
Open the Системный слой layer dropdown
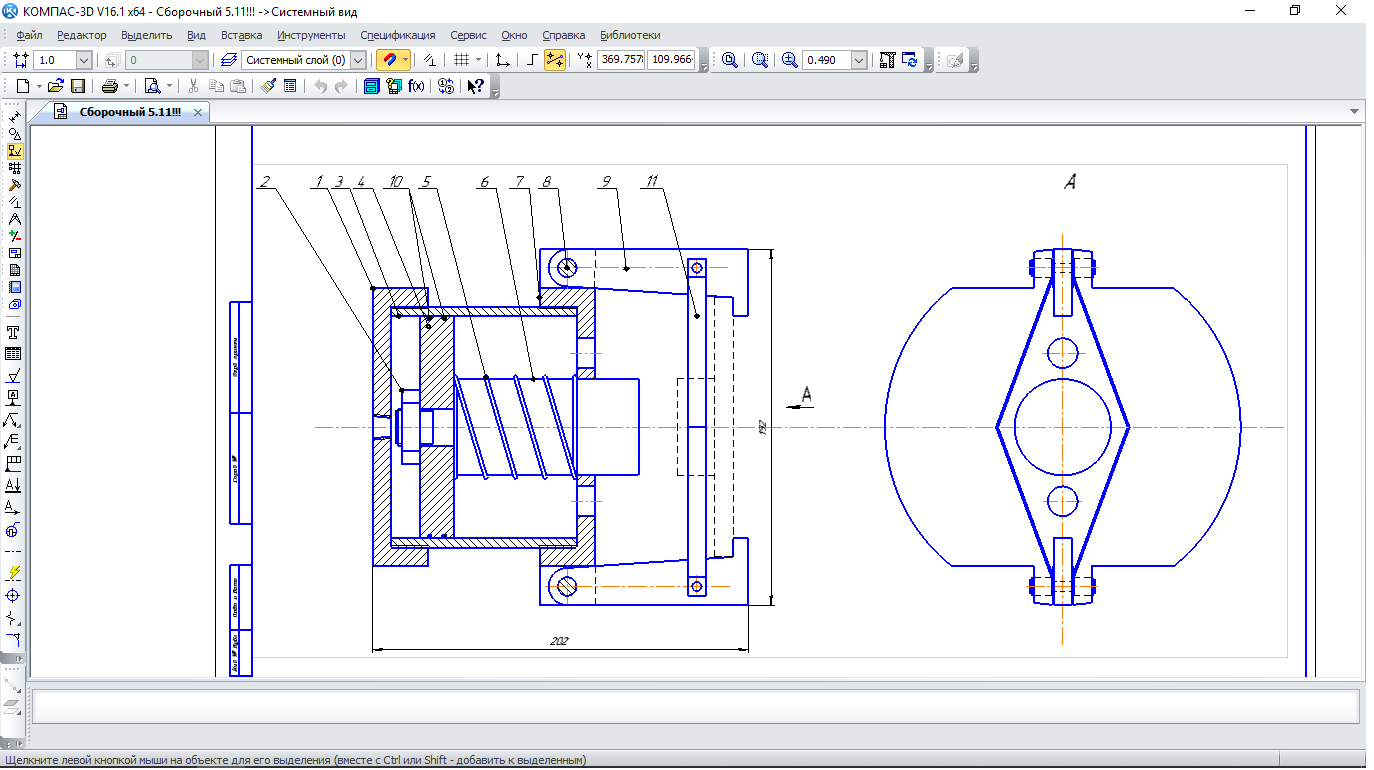point(358,60)
